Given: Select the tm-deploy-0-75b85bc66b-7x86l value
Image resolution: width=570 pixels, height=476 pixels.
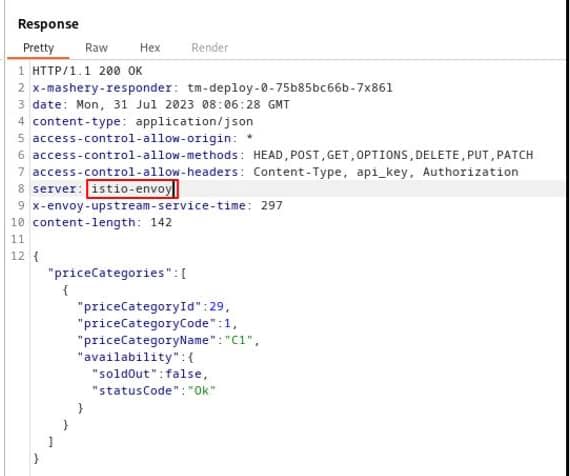Looking at the screenshot, I should 290,88.
